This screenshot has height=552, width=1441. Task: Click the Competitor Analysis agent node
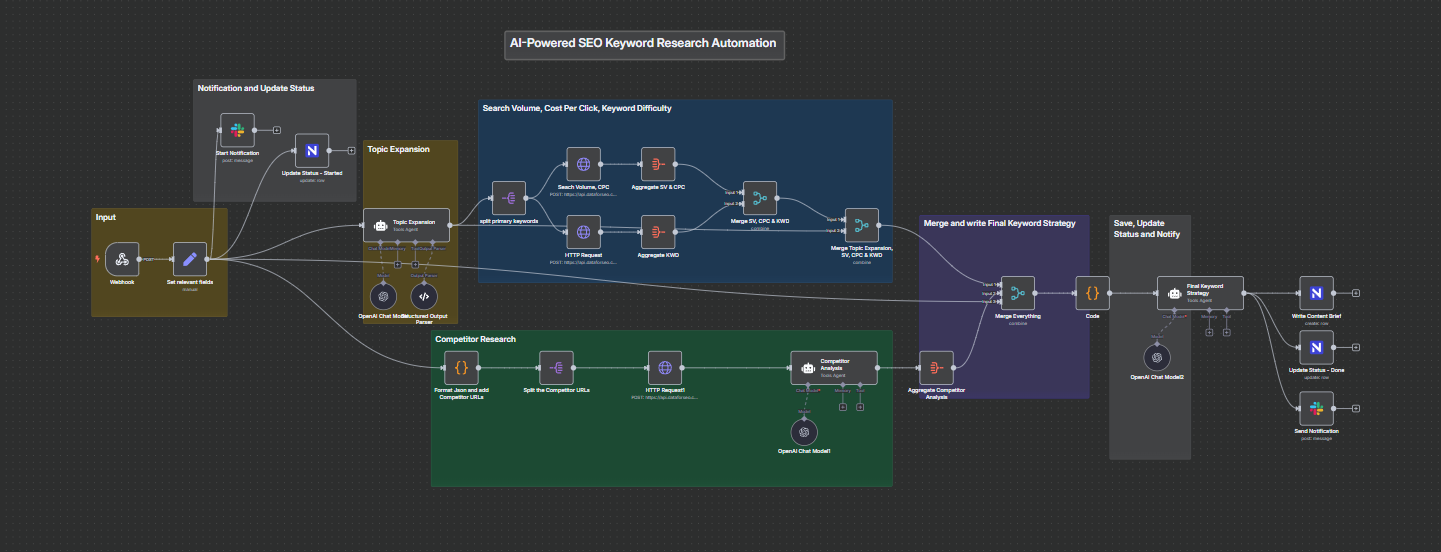pos(833,367)
